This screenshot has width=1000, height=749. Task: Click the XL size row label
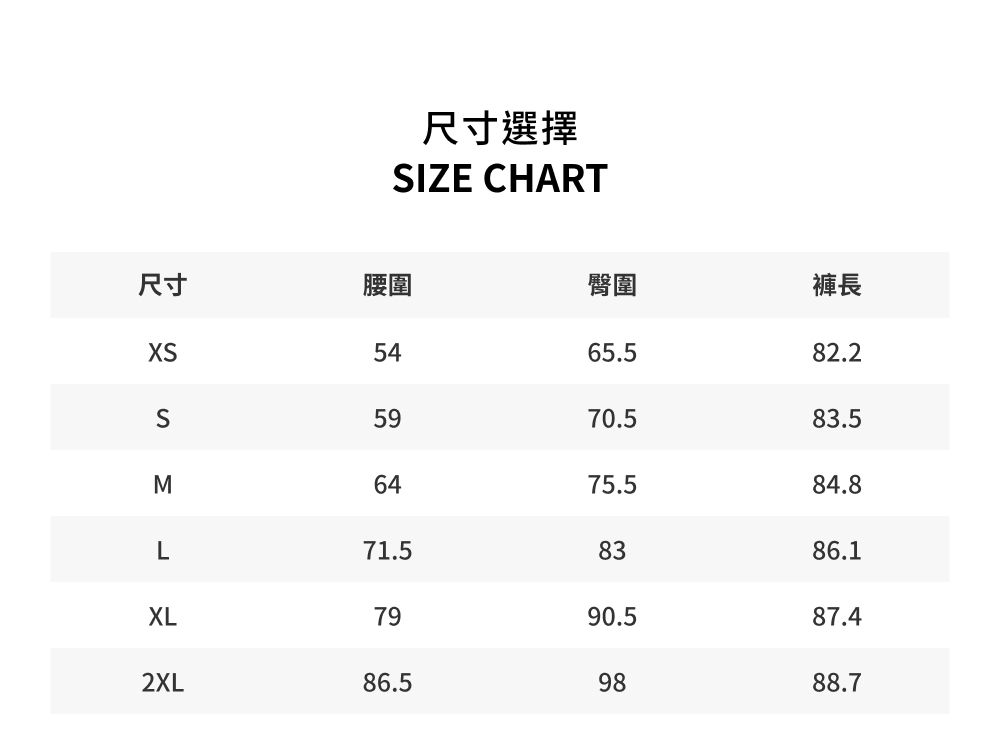click(162, 617)
